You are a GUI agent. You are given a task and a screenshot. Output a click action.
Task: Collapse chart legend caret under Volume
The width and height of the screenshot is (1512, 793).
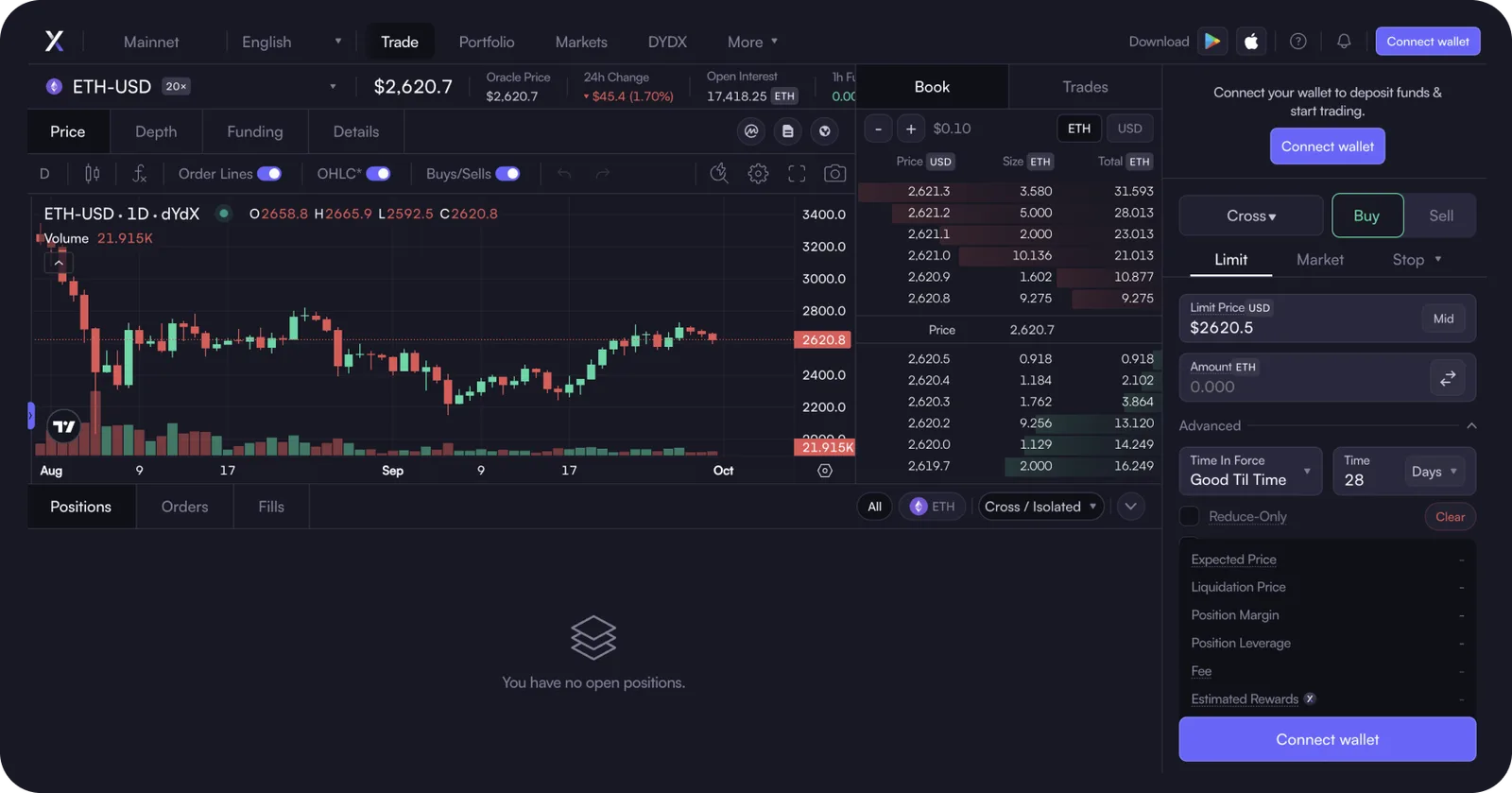59,263
